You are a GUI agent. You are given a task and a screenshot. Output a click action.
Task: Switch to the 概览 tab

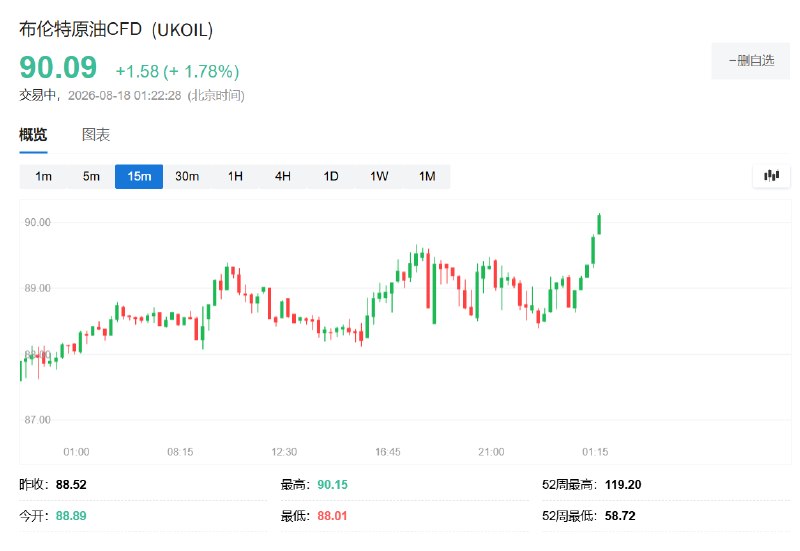33,135
